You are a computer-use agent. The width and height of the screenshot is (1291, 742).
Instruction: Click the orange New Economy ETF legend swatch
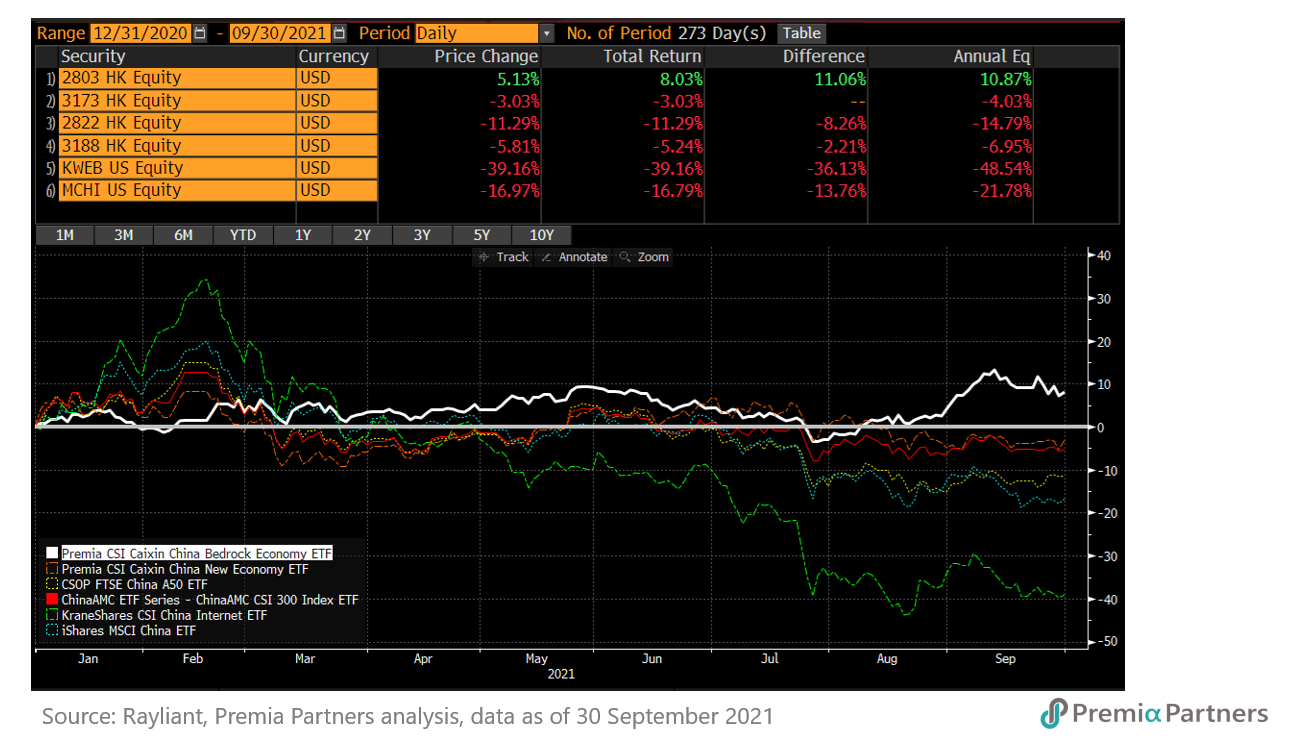52,569
